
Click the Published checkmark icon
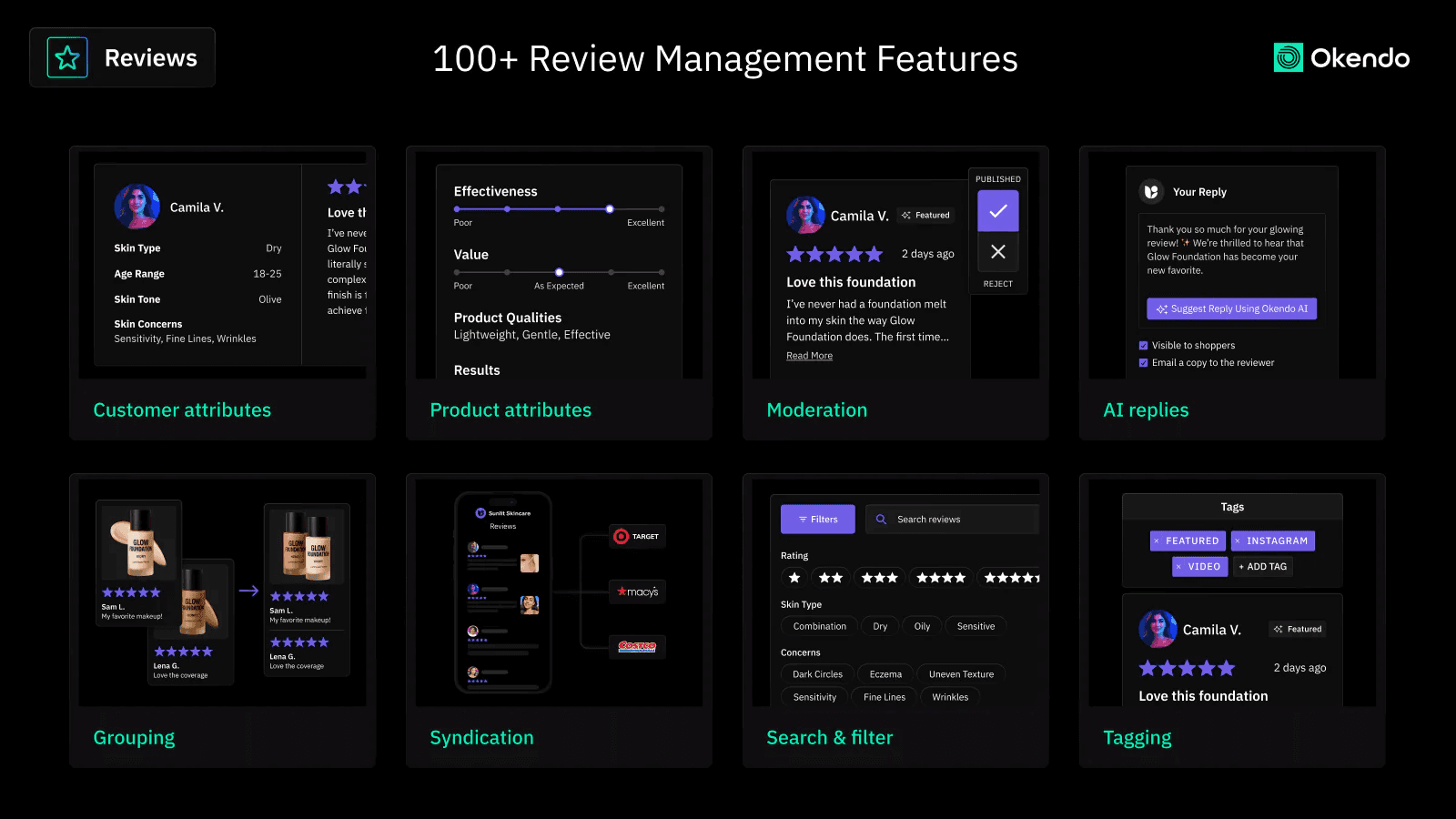click(998, 211)
